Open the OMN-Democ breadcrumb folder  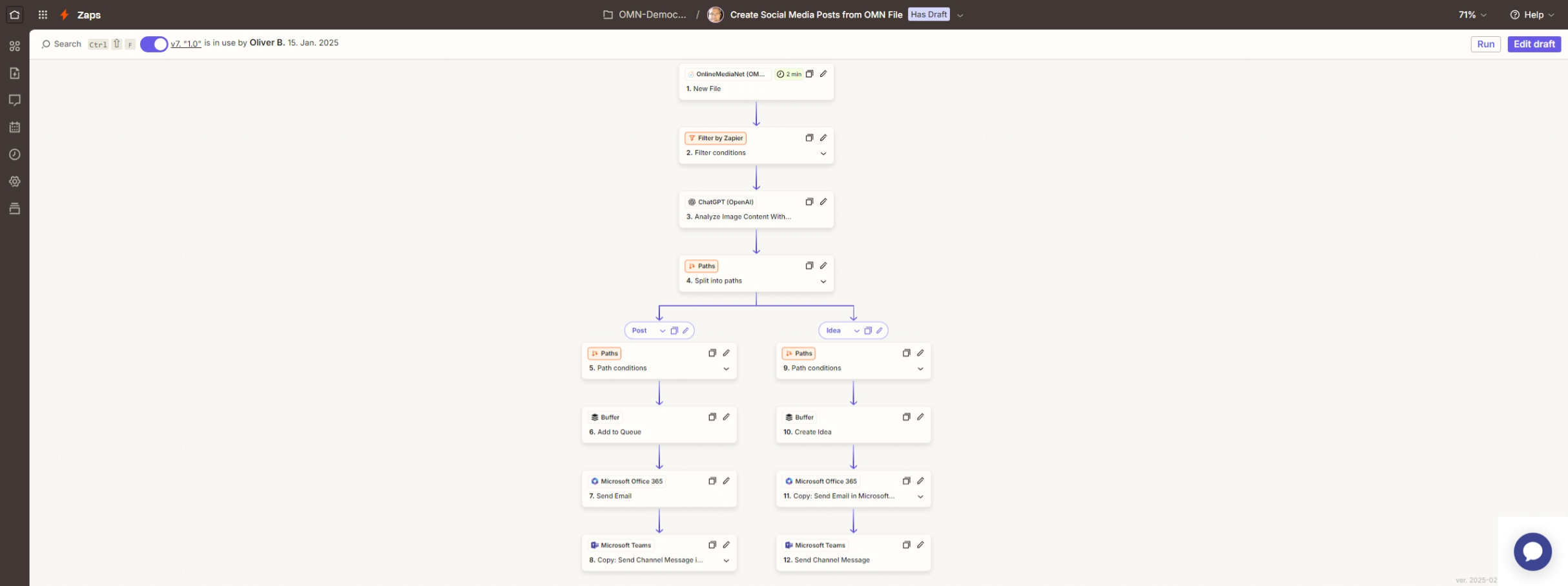(646, 14)
